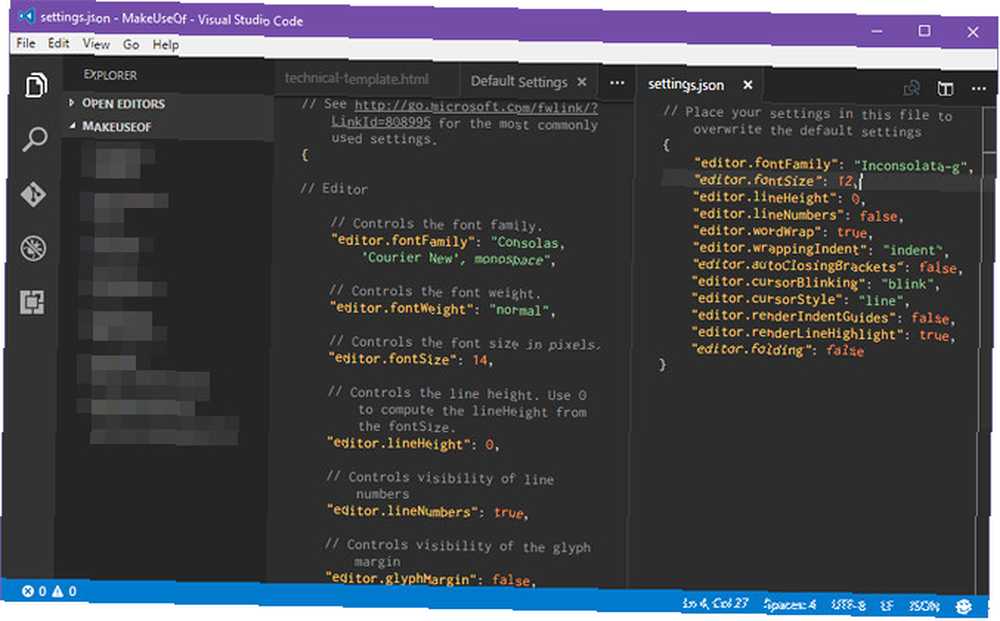Open the Edit menu
1000x621 pixels.
pyautogui.click(x=58, y=43)
